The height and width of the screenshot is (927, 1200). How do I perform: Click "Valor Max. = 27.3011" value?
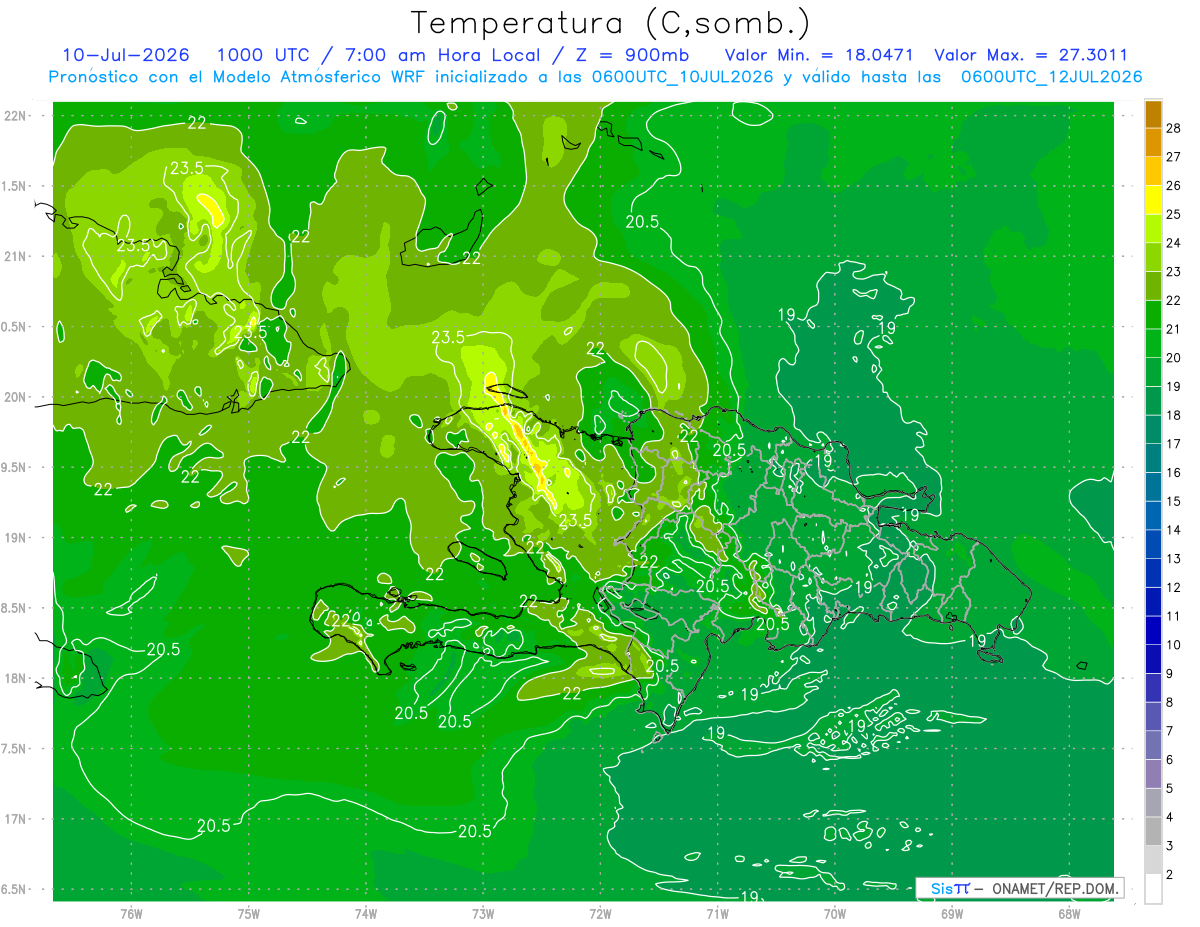pyautogui.click(x=1031, y=56)
